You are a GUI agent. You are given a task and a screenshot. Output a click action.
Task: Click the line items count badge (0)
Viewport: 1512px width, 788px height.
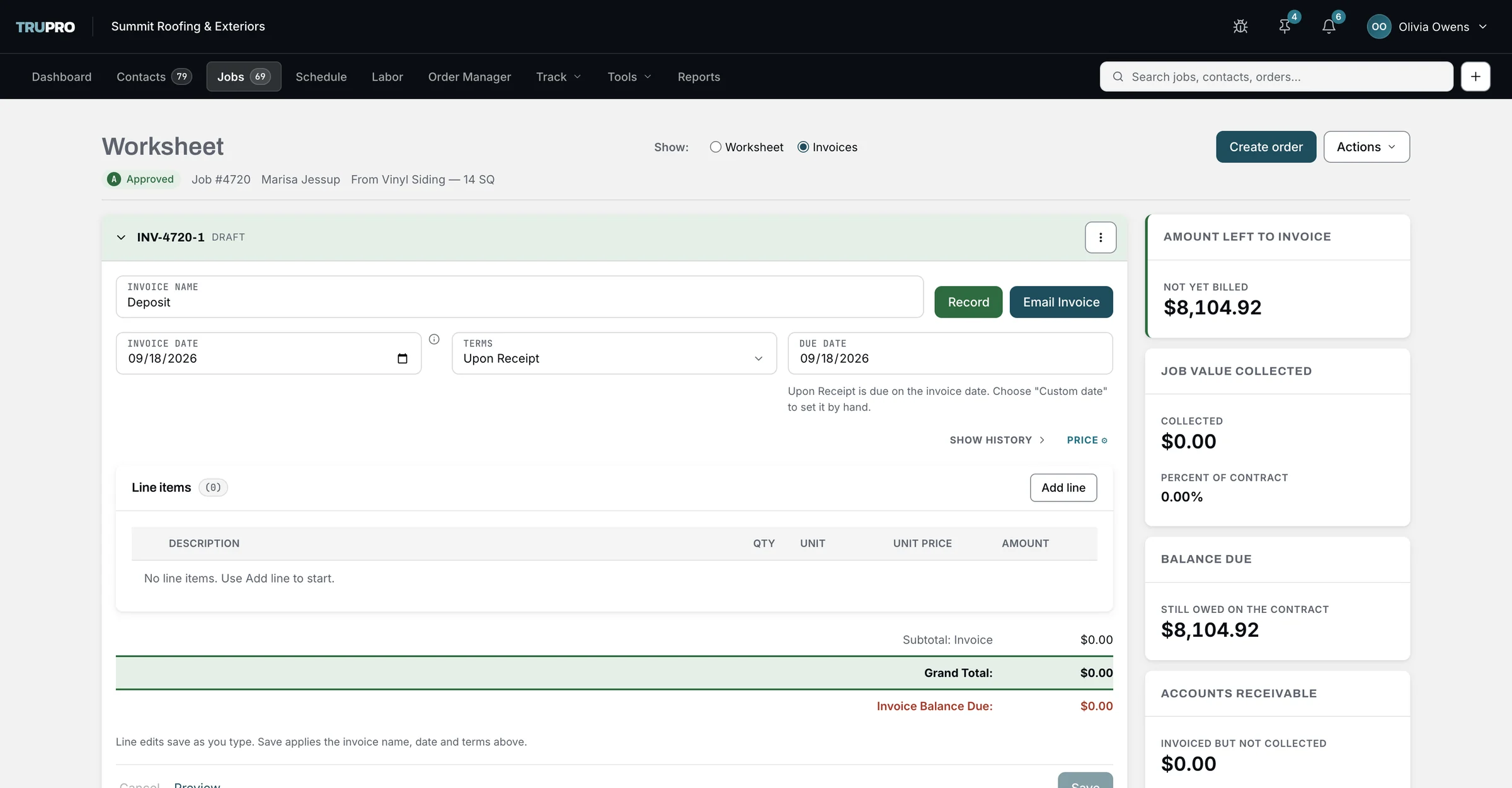pyautogui.click(x=213, y=488)
